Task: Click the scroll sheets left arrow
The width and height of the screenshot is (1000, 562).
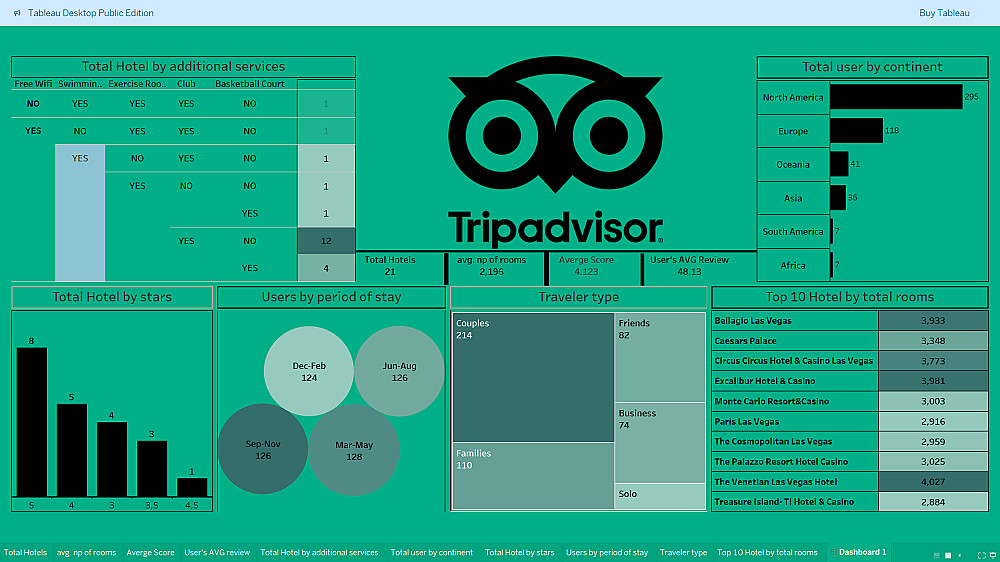Action: [960, 555]
